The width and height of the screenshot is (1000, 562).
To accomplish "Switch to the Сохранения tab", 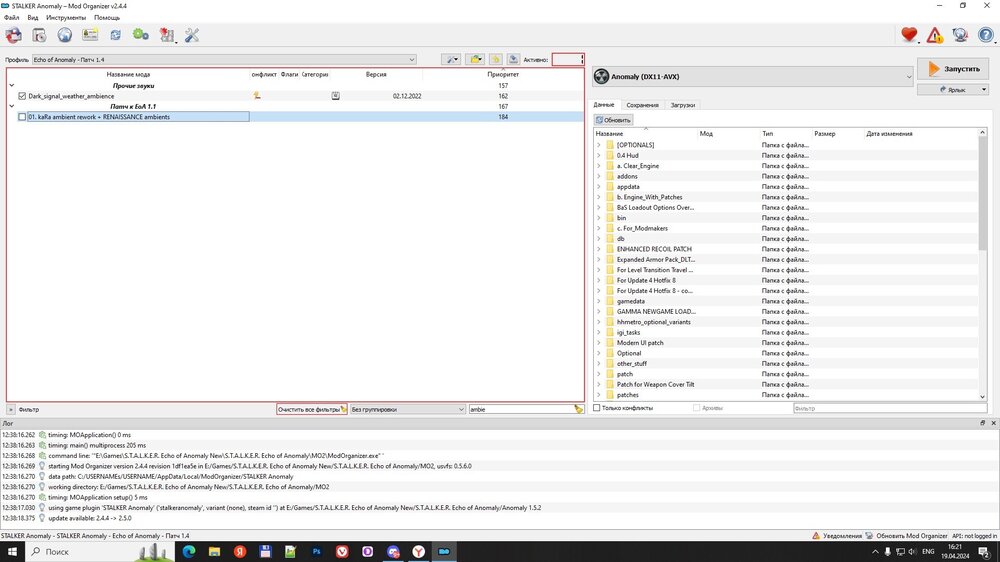I will [642, 105].
